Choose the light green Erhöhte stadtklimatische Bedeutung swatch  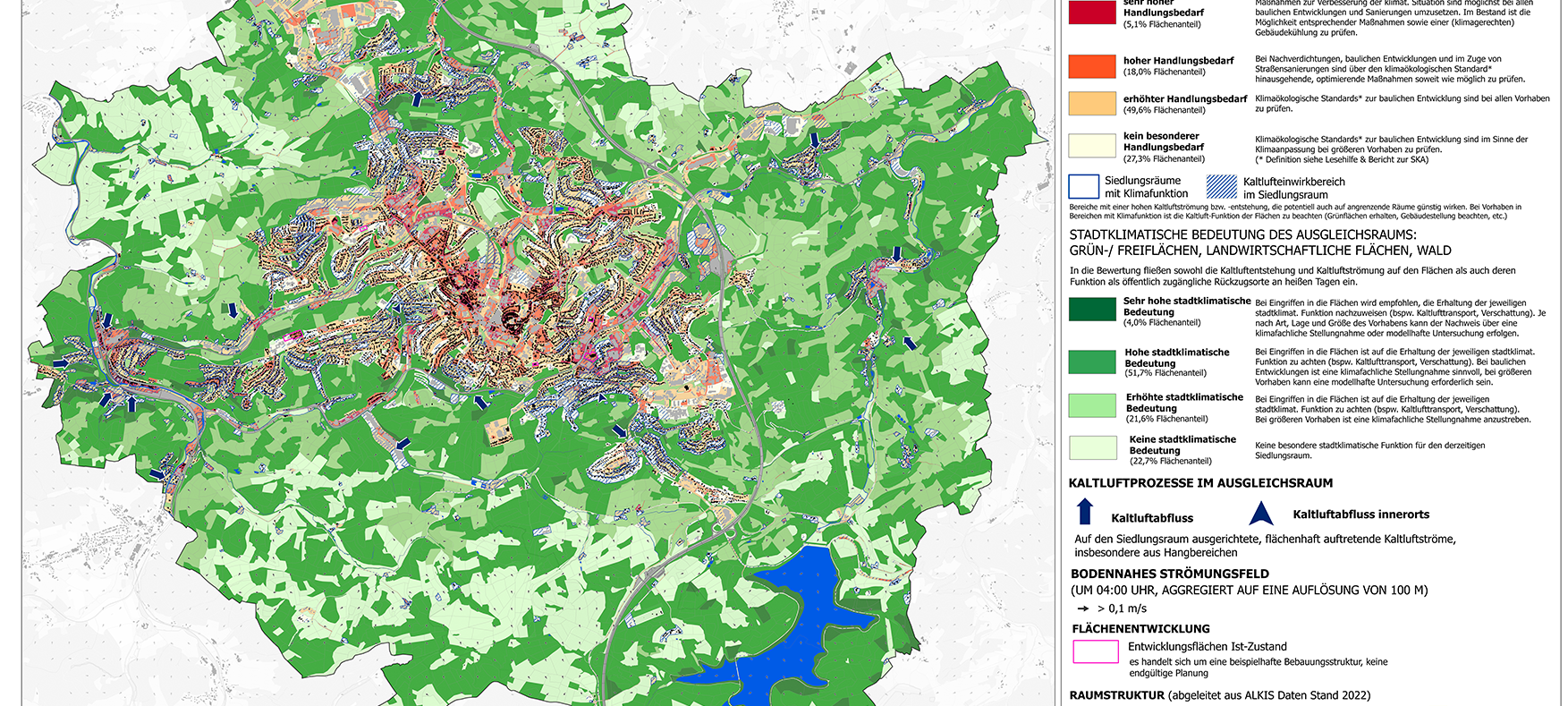[1092, 405]
